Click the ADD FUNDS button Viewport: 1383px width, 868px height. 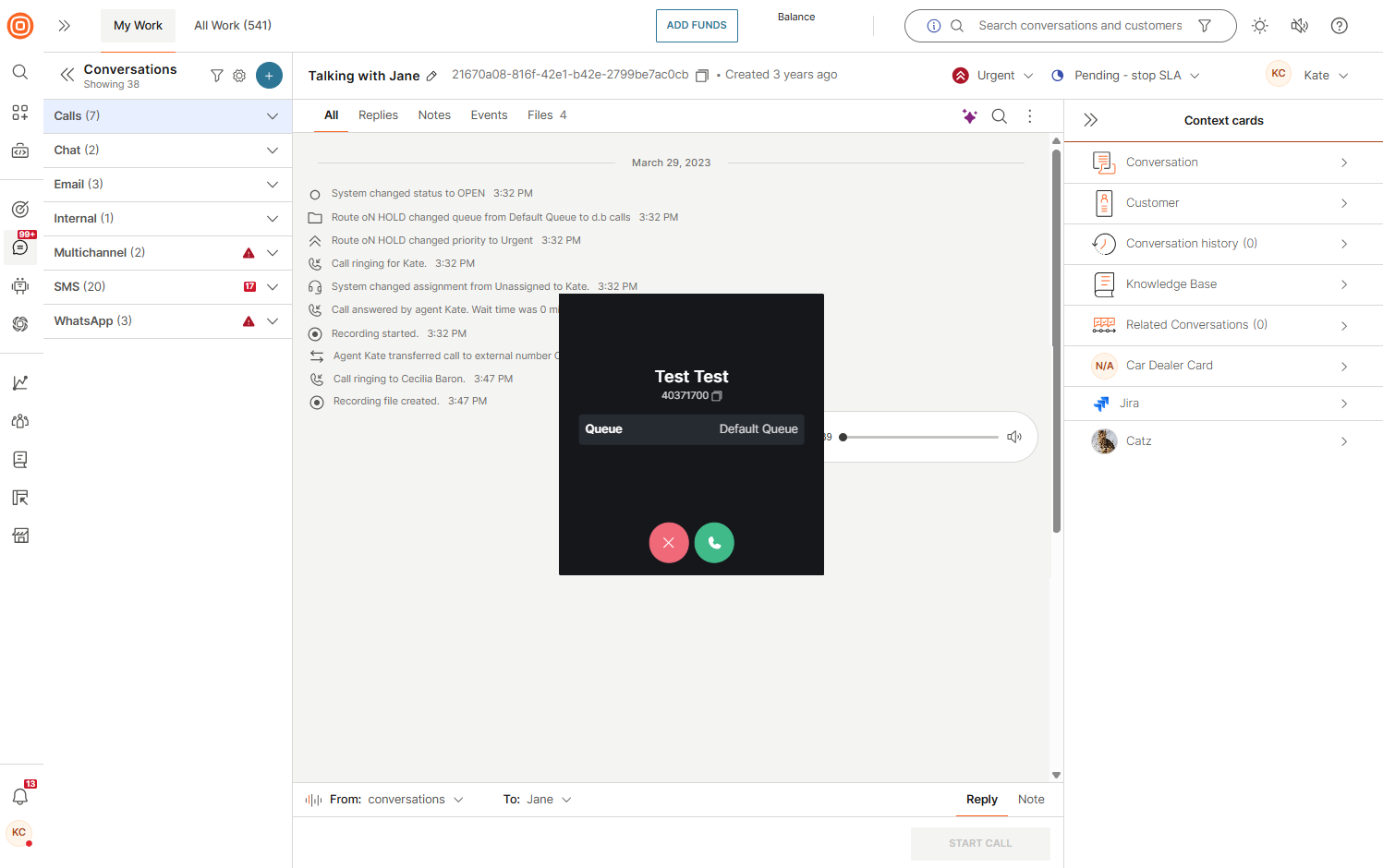click(x=697, y=26)
